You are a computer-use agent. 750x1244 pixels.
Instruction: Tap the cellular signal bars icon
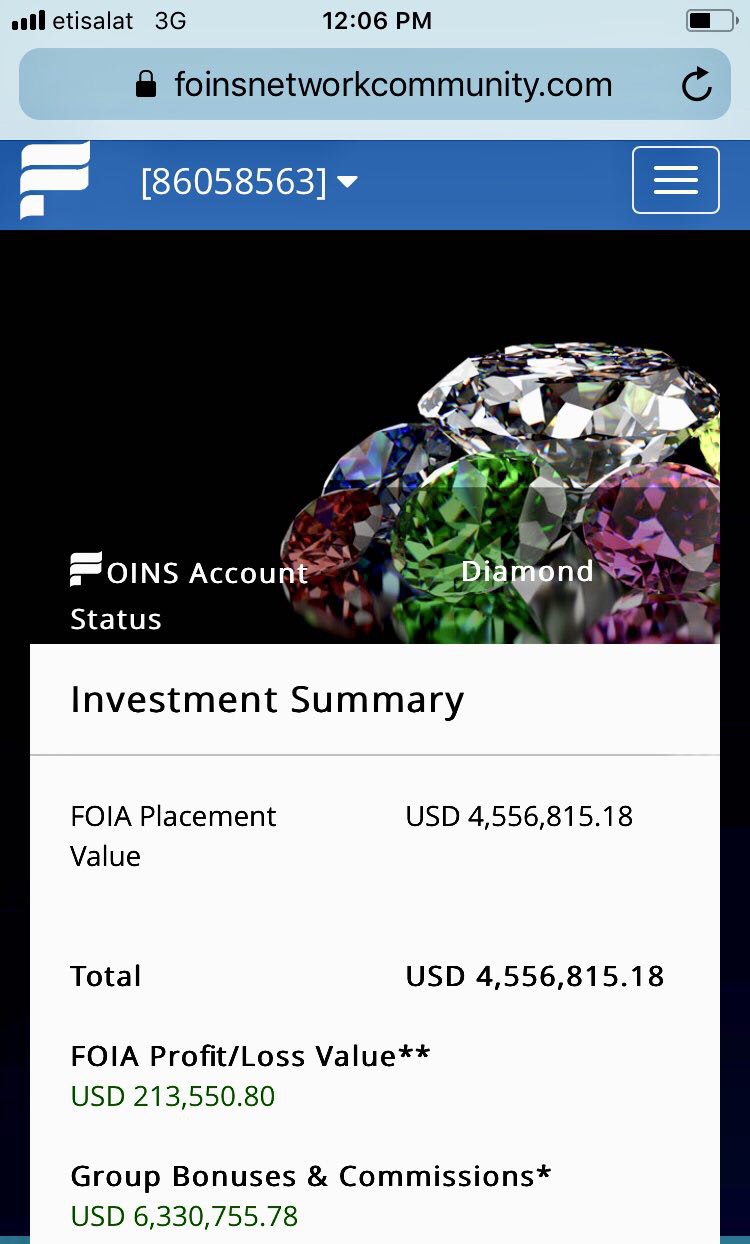pyautogui.click(x=28, y=21)
